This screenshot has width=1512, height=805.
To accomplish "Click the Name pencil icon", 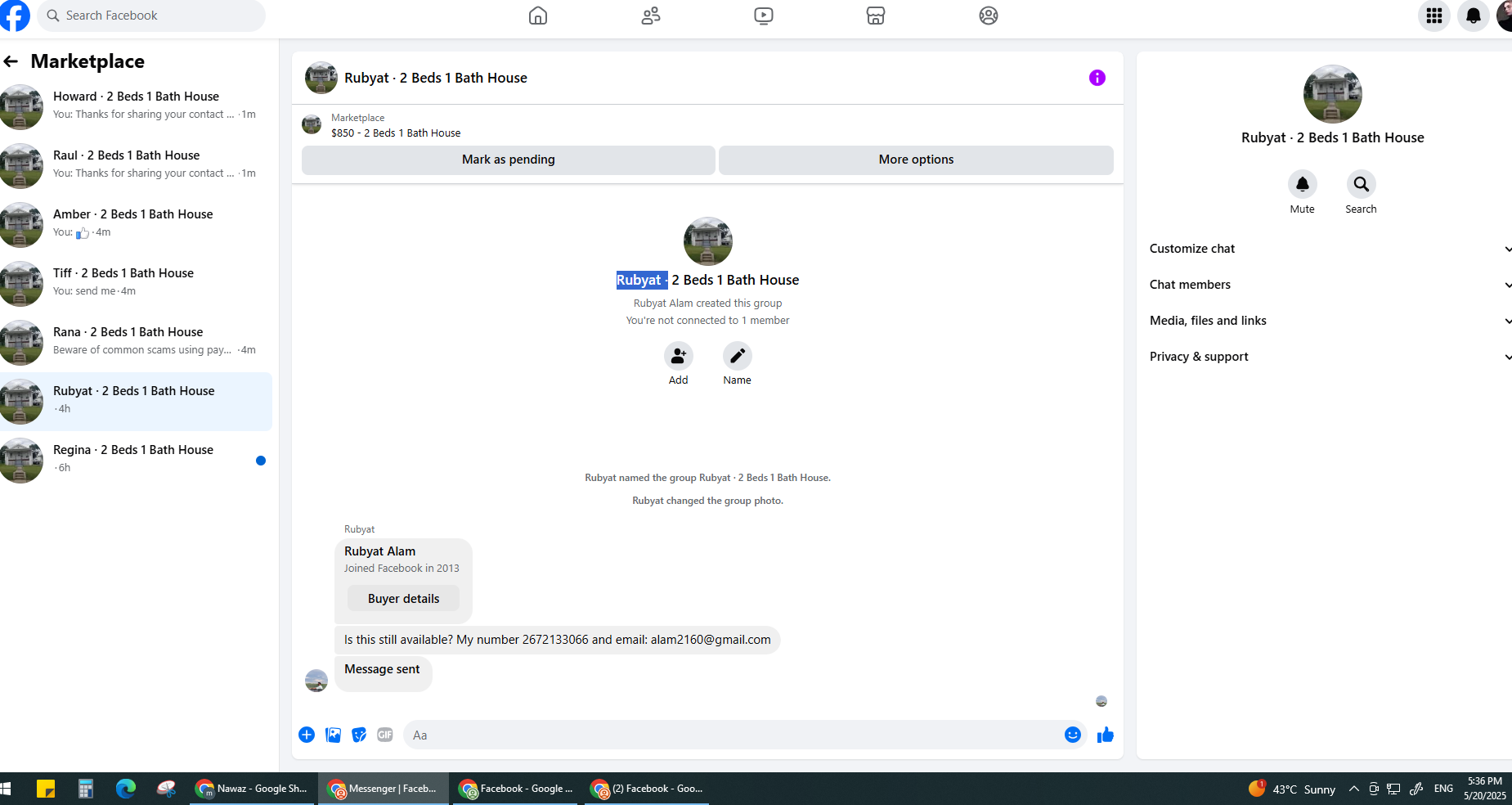I will click(738, 356).
